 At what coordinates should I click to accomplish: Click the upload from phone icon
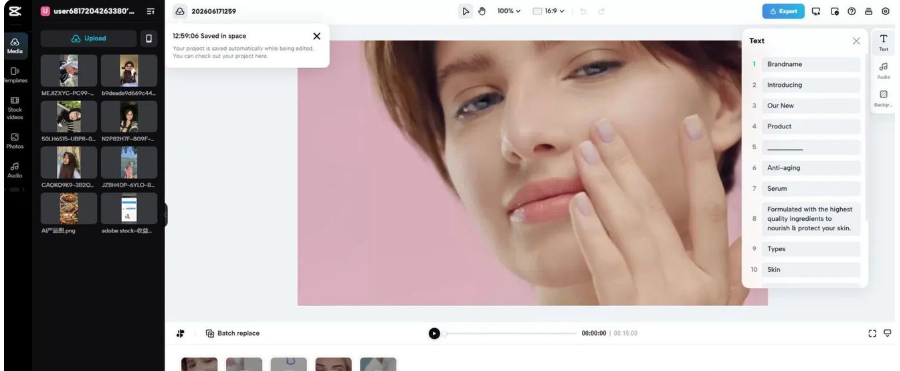(x=149, y=38)
